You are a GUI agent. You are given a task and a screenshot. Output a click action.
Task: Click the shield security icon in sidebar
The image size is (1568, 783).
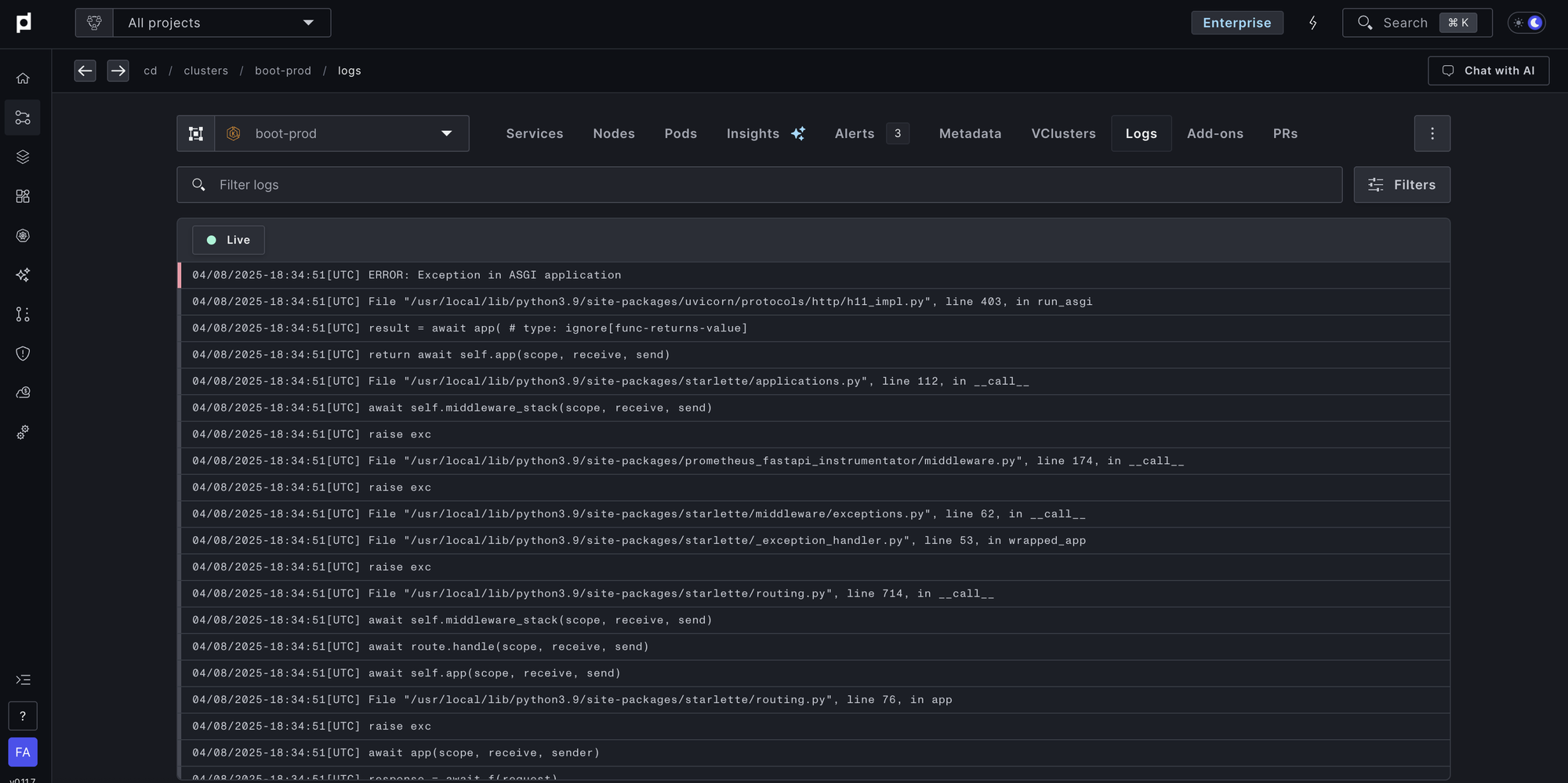point(23,353)
